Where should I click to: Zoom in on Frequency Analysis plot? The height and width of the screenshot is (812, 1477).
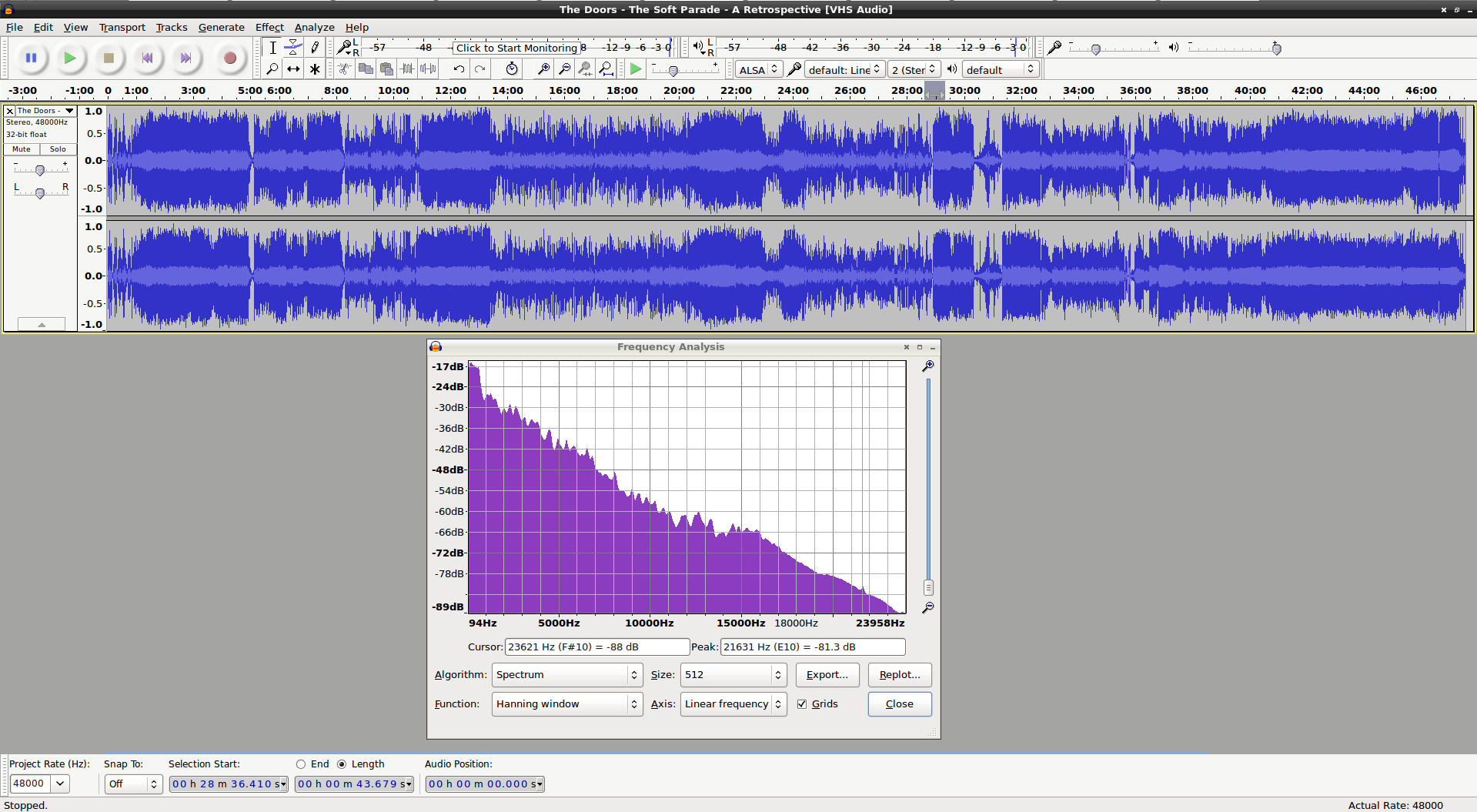tap(928, 366)
